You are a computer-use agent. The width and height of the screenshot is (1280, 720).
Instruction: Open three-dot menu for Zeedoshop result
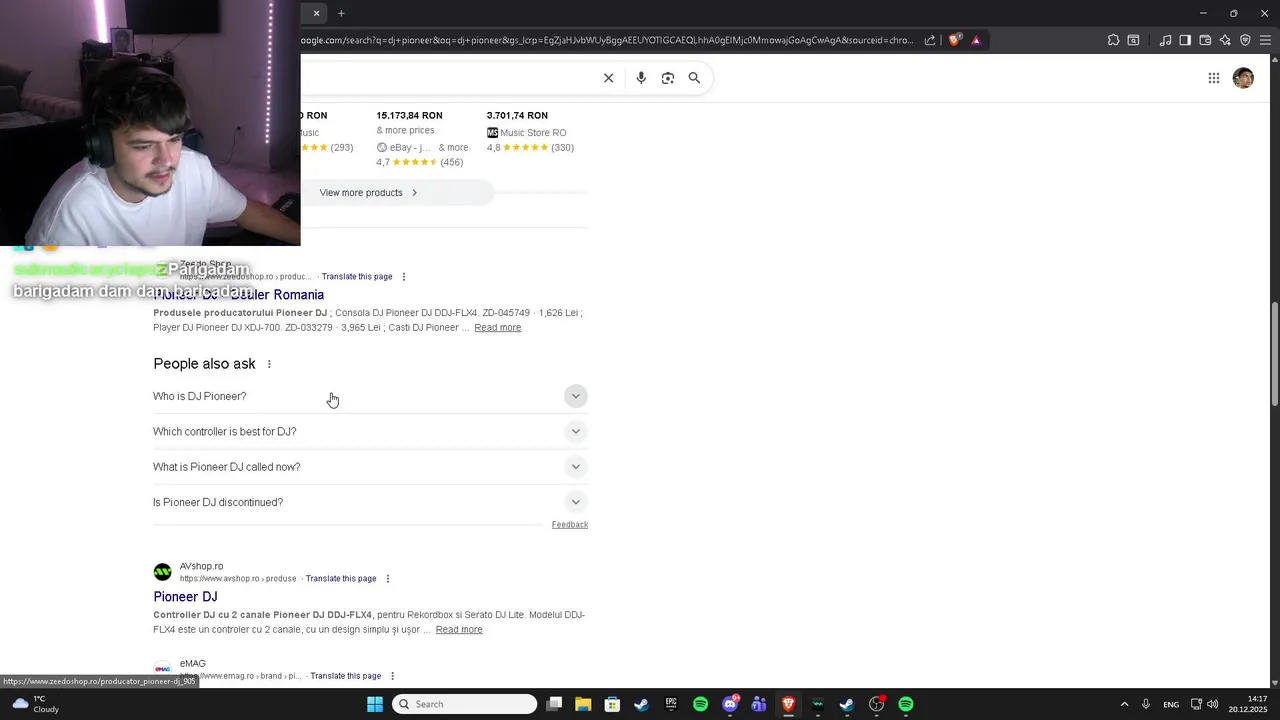(x=404, y=277)
